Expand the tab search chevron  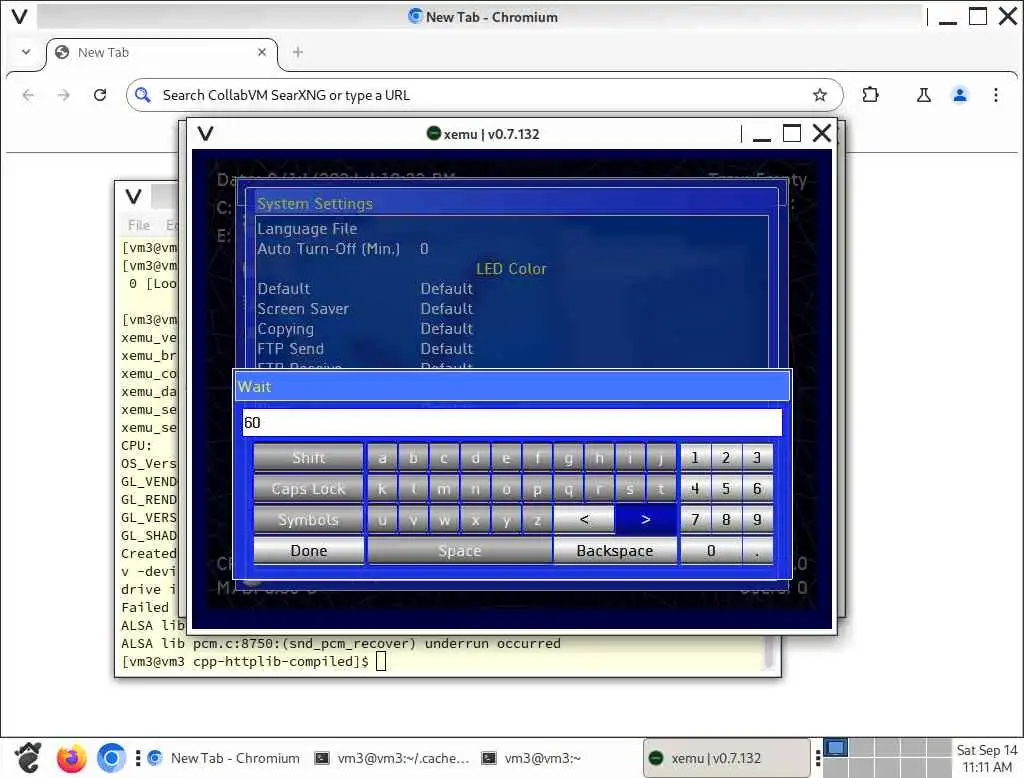coord(26,52)
